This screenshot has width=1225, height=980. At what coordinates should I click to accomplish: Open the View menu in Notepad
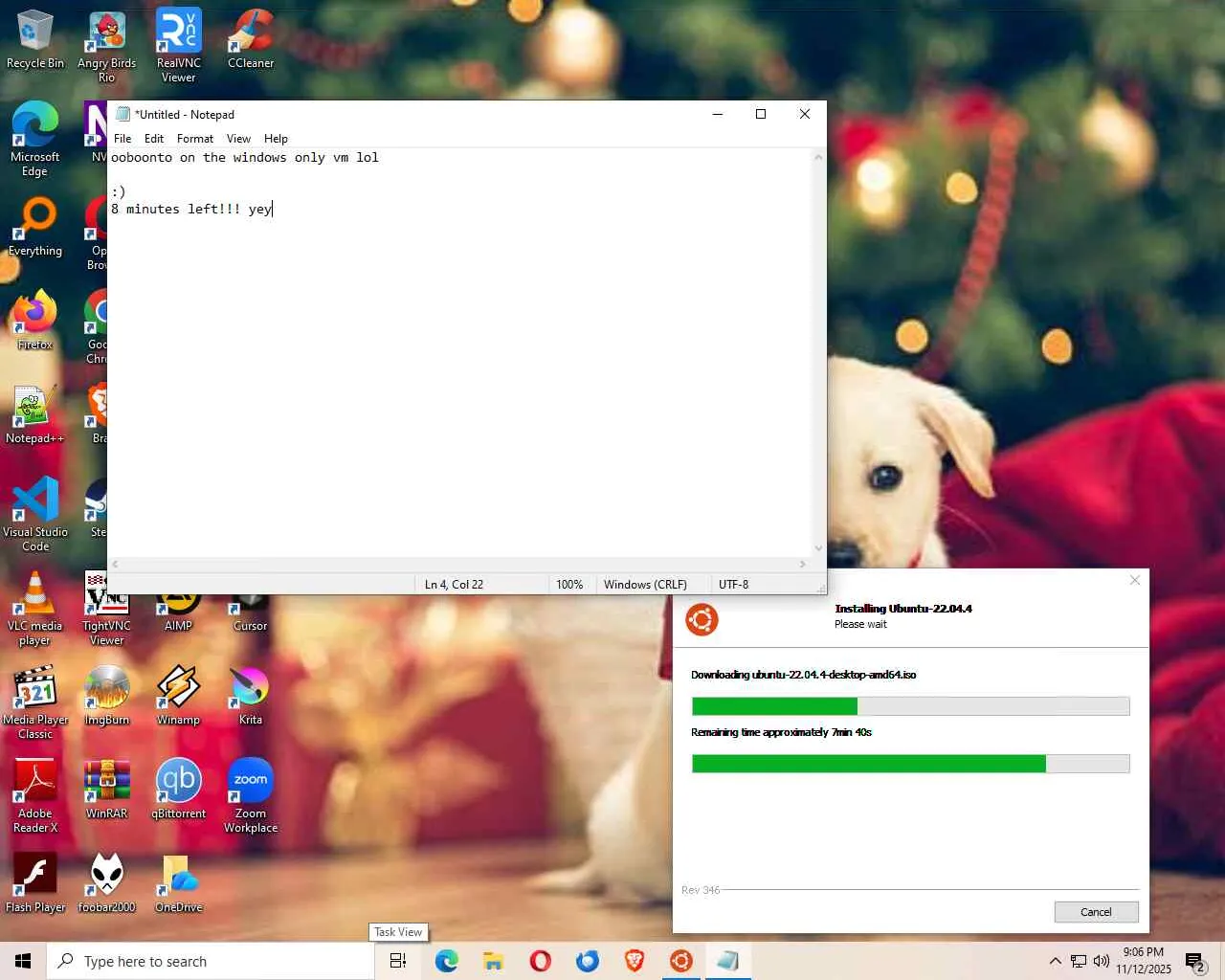tap(238, 139)
